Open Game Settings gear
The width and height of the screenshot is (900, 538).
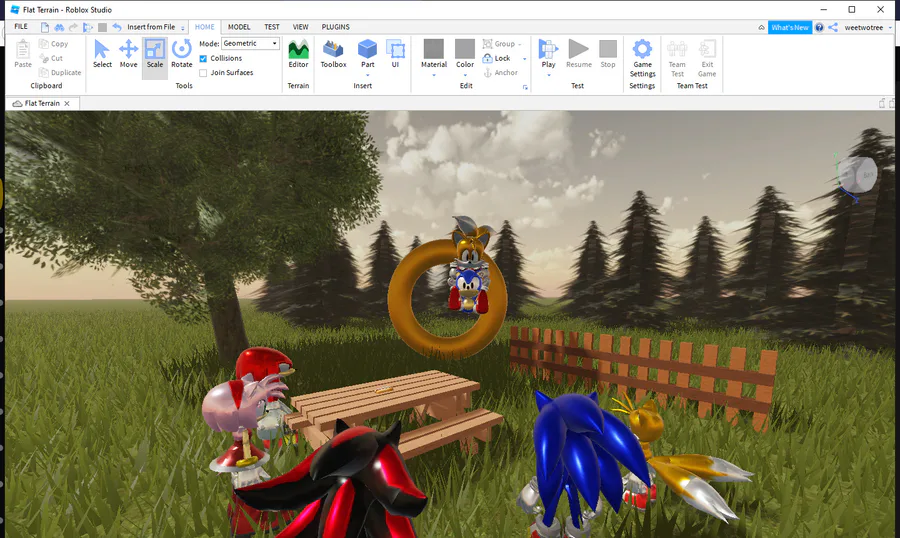[x=642, y=58]
